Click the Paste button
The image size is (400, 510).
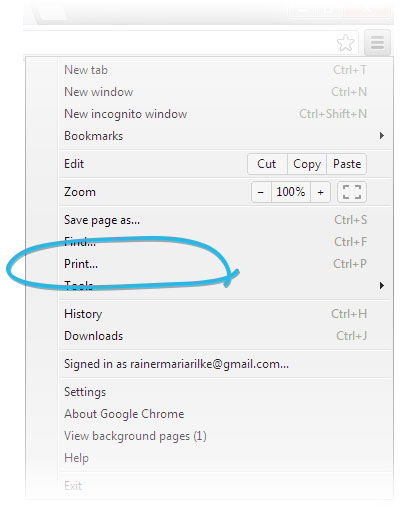(x=347, y=164)
